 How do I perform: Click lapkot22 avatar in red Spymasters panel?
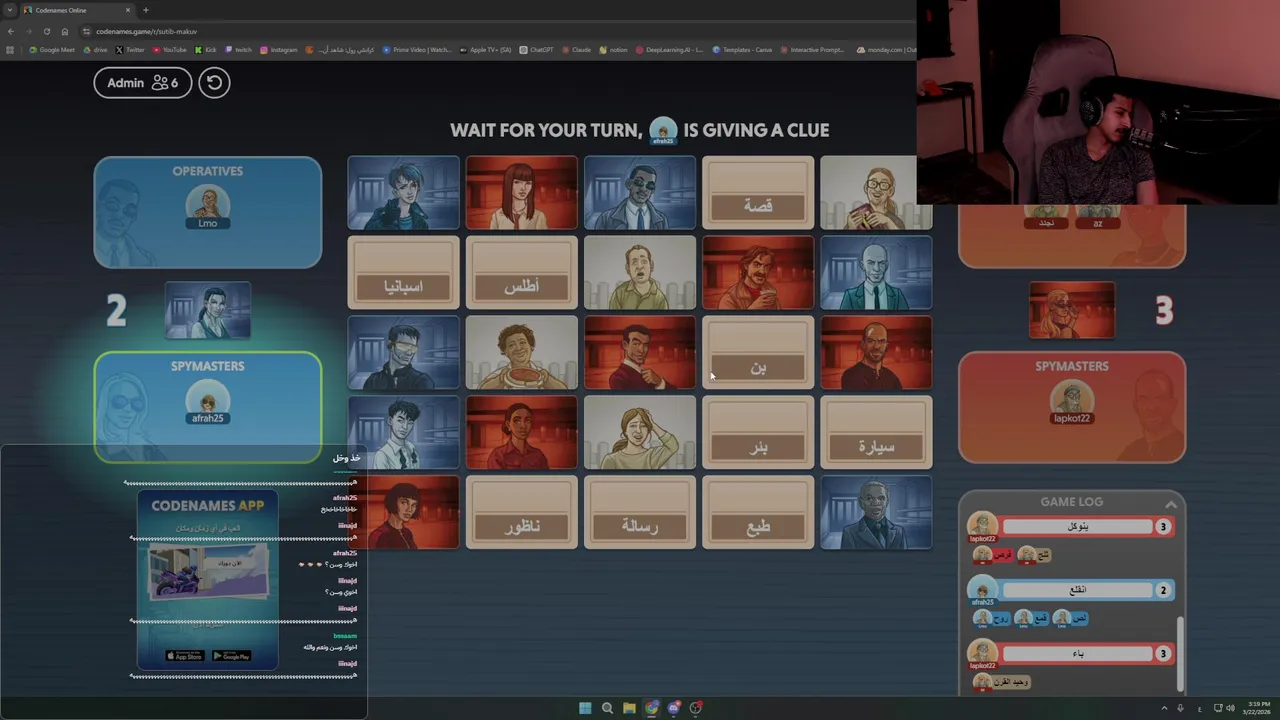point(1072,400)
